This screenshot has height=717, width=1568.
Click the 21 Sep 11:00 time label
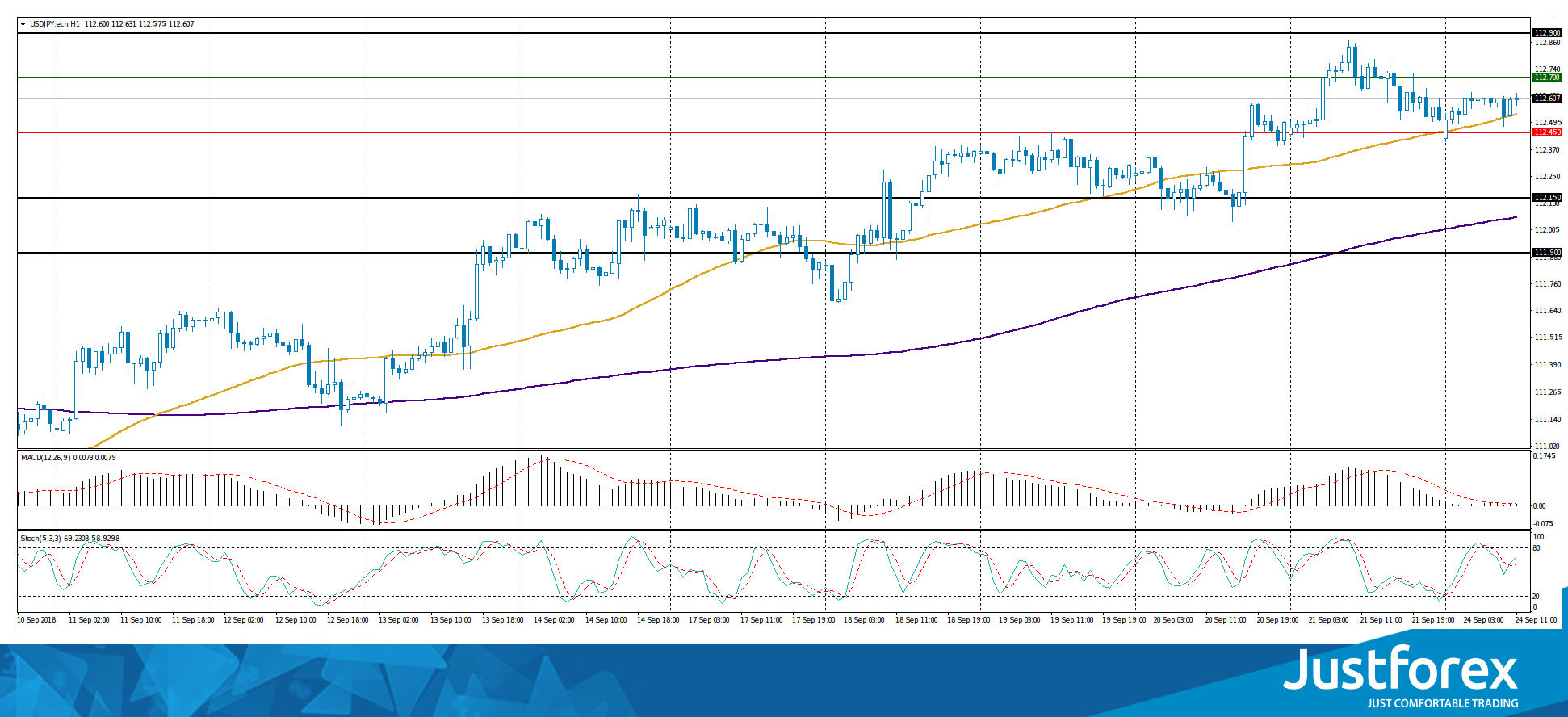(1381, 620)
